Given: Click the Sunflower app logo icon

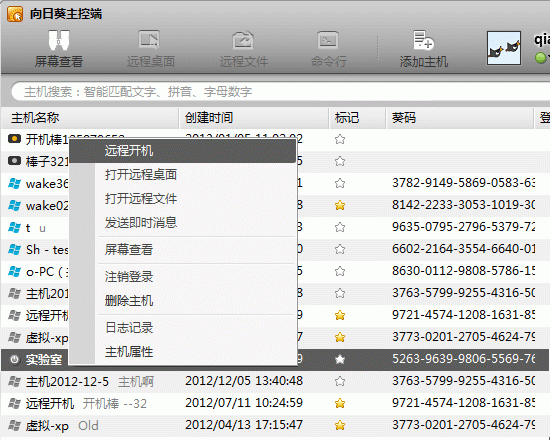Looking at the screenshot, I should 15,14.
